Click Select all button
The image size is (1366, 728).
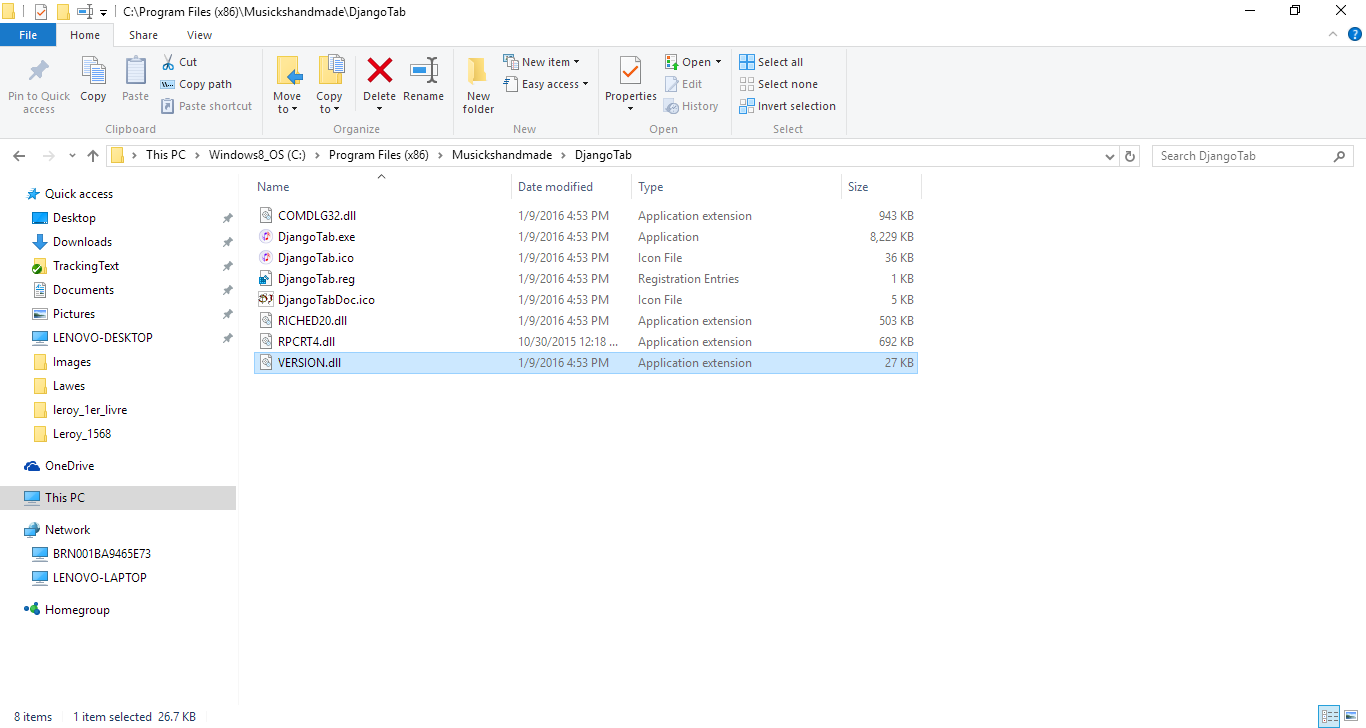(771, 62)
